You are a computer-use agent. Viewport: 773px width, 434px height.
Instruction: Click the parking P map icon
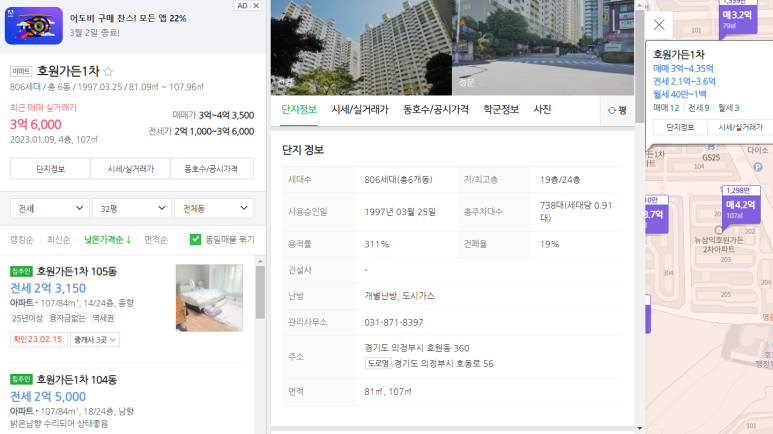758,167
